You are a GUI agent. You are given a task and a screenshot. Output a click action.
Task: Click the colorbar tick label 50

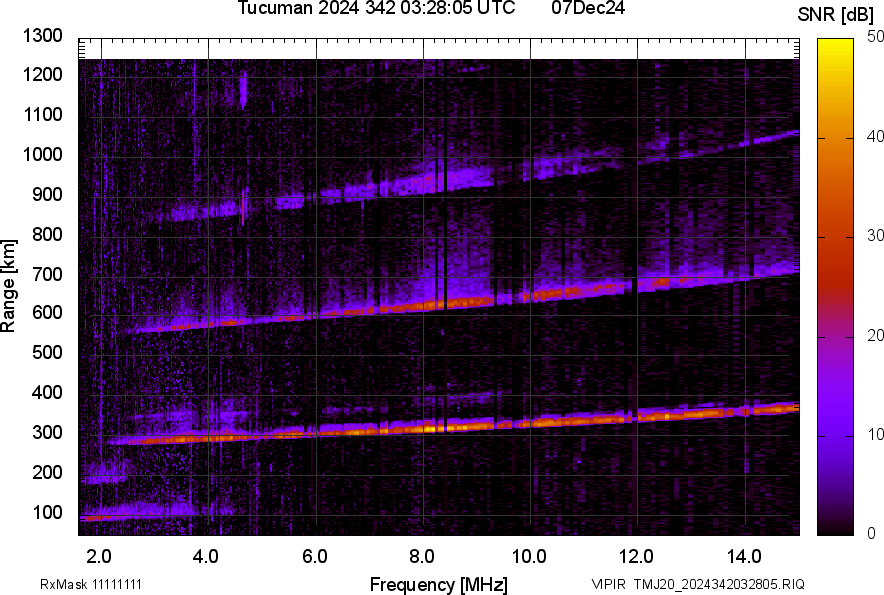[x=875, y=37]
